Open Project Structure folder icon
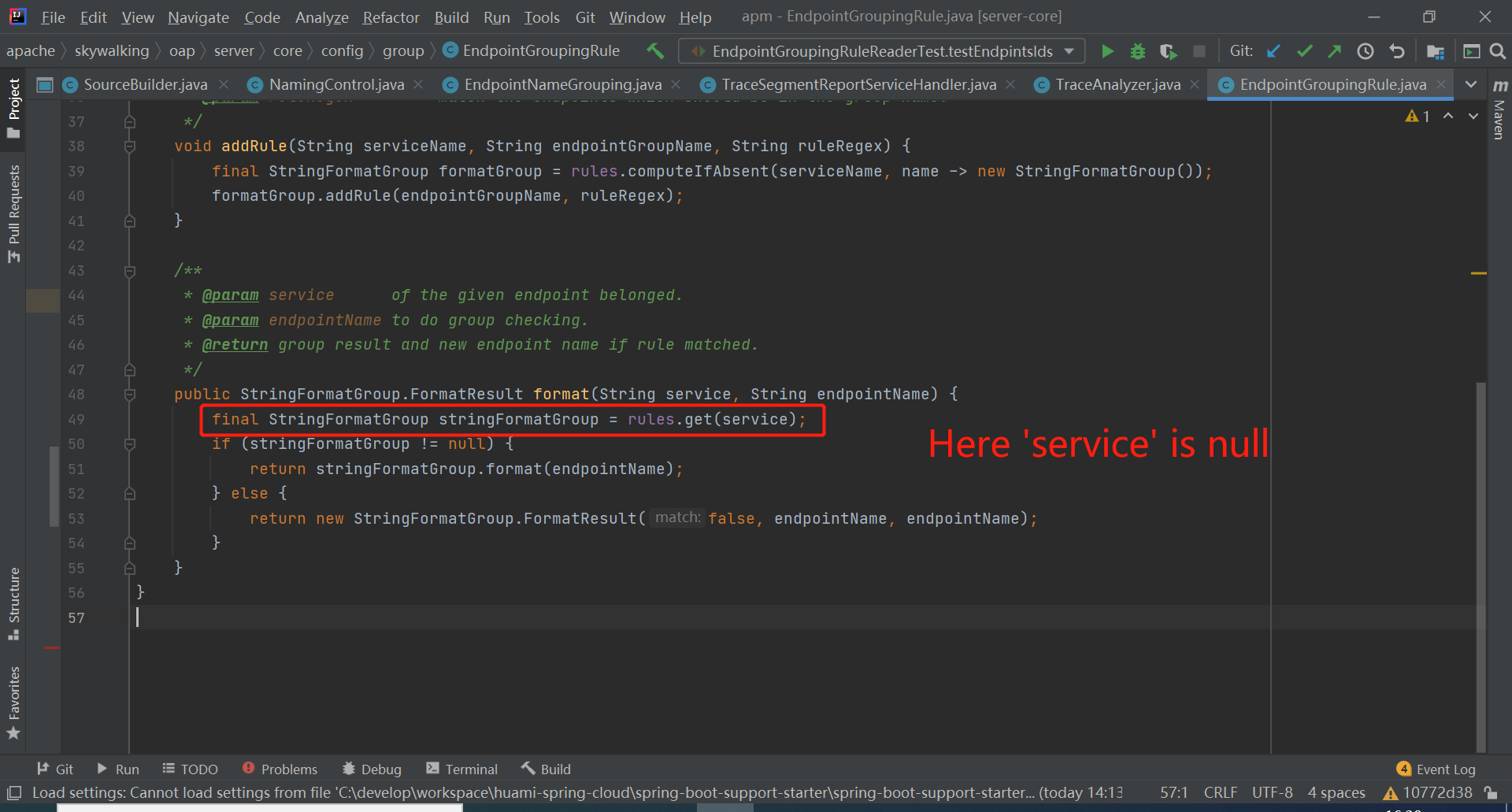This screenshot has width=1512, height=812. (x=1435, y=51)
